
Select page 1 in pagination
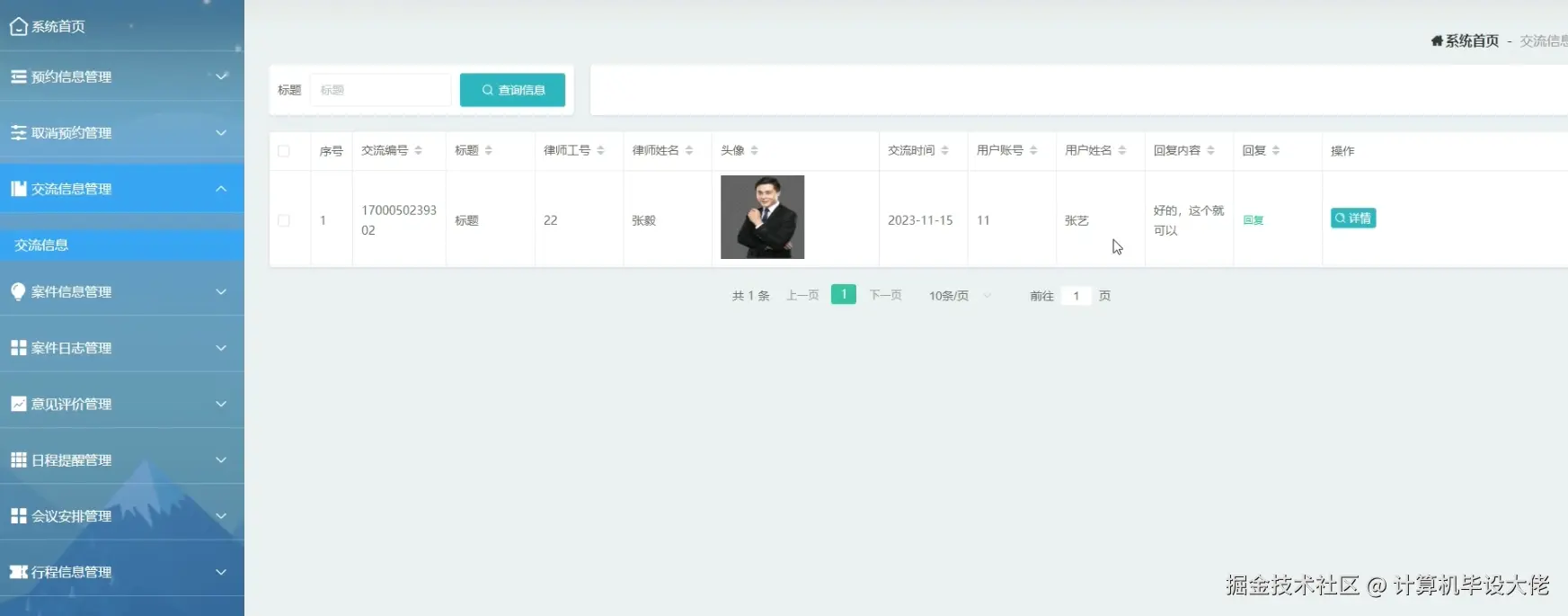(x=844, y=294)
